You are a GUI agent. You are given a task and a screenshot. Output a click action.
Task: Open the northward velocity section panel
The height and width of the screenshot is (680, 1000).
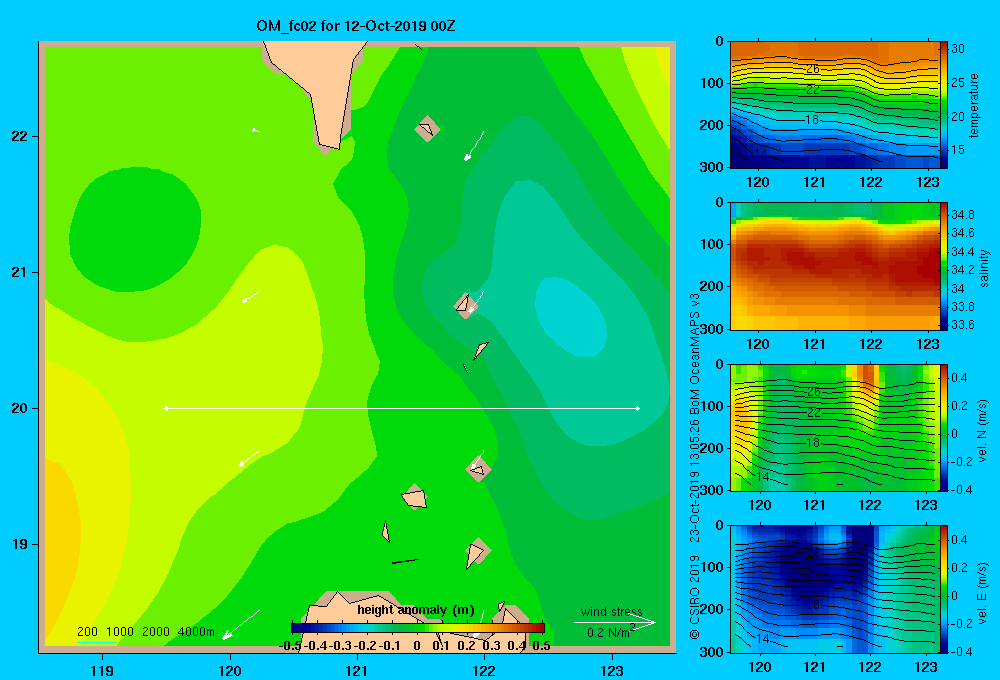coord(834,427)
